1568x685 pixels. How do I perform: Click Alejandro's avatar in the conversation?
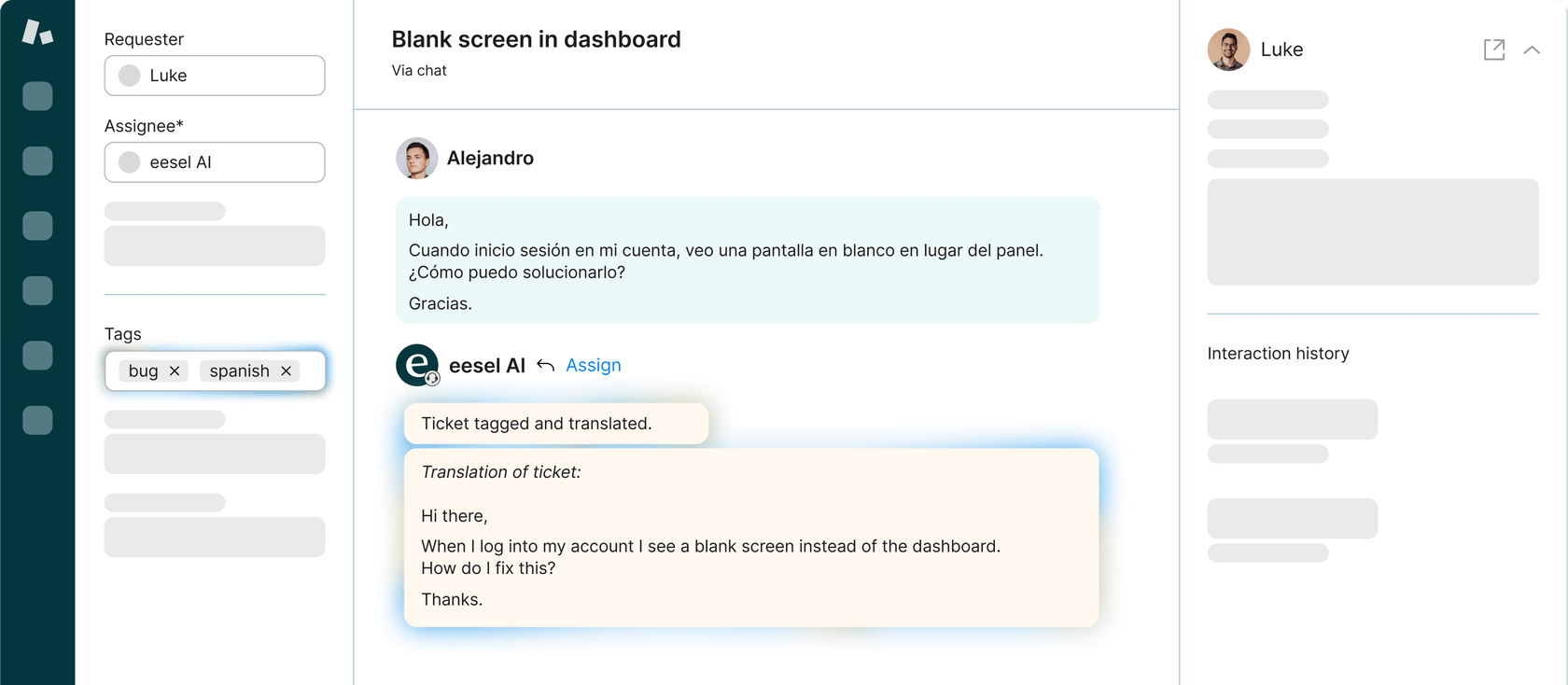tap(416, 159)
